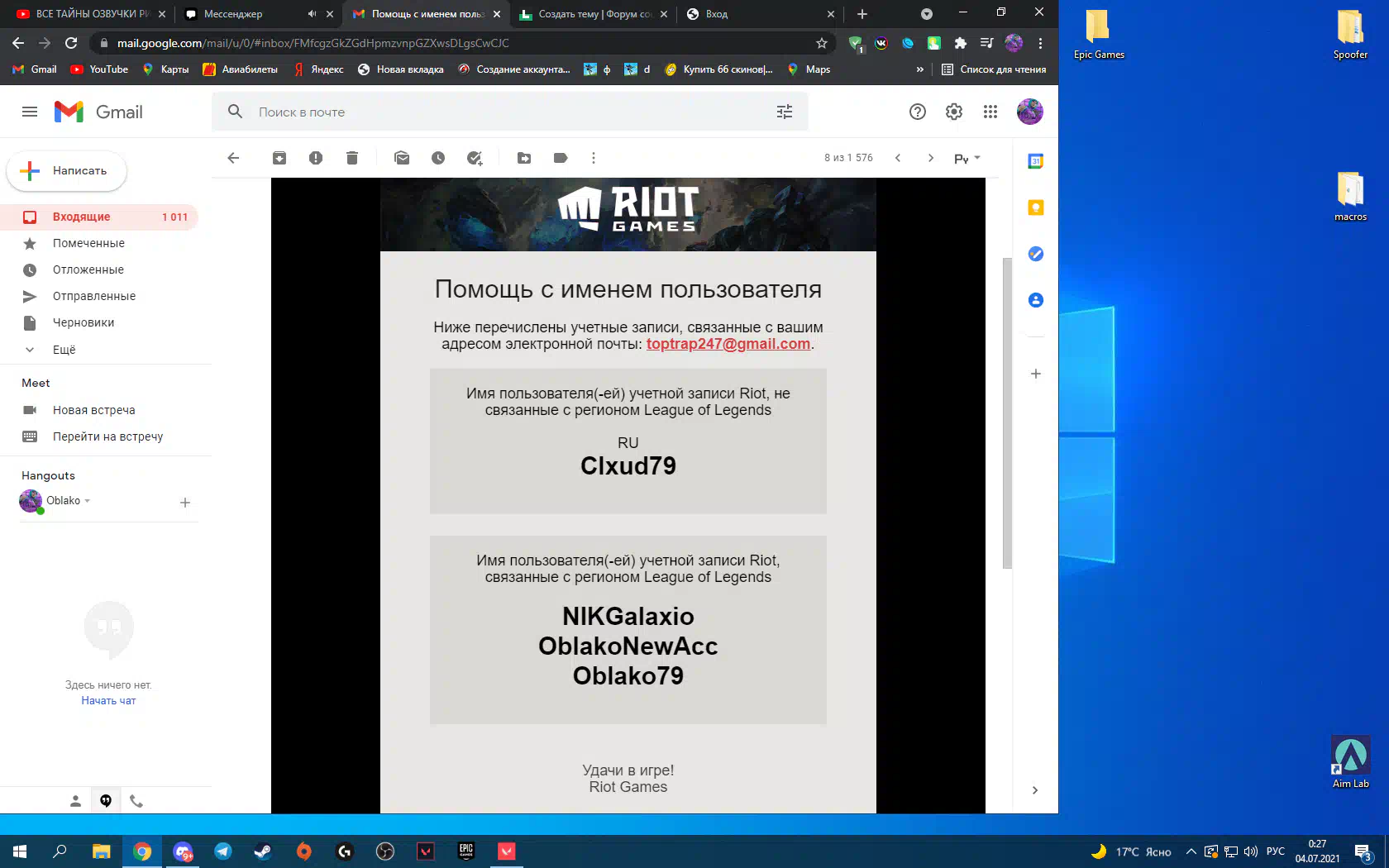Open the Labels icon in toolbar
The image size is (1389, 868).
coord(561,158)
